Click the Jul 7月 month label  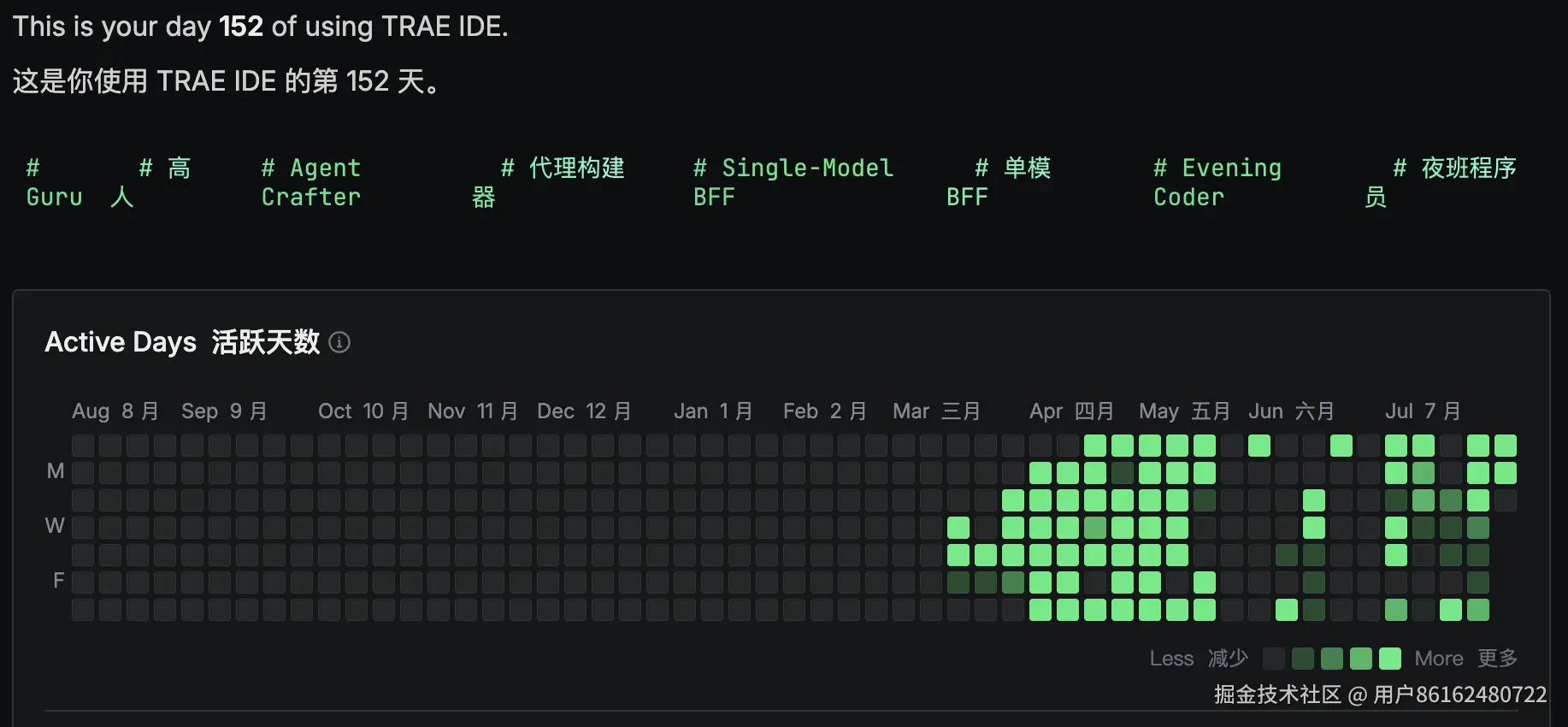click(x=1424, y=411)
